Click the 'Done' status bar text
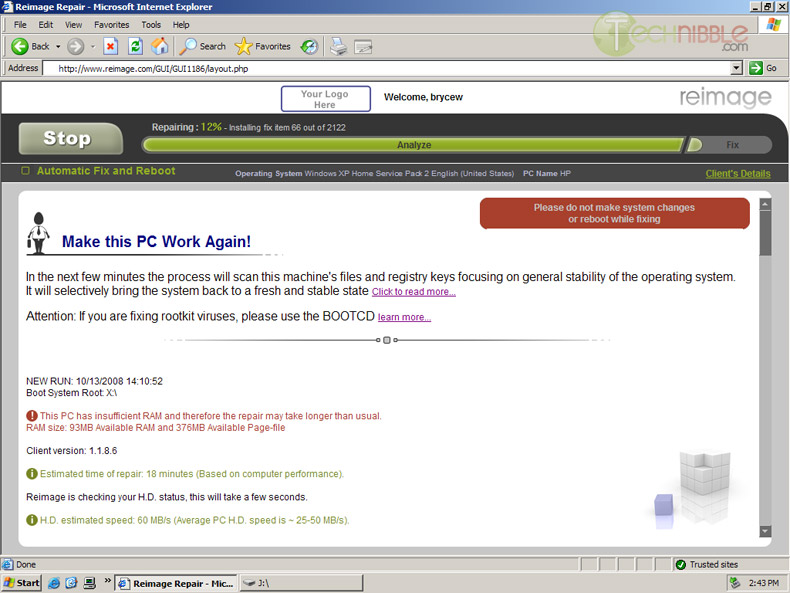Screen dimensions: 790x593 (x=26, y=565)
